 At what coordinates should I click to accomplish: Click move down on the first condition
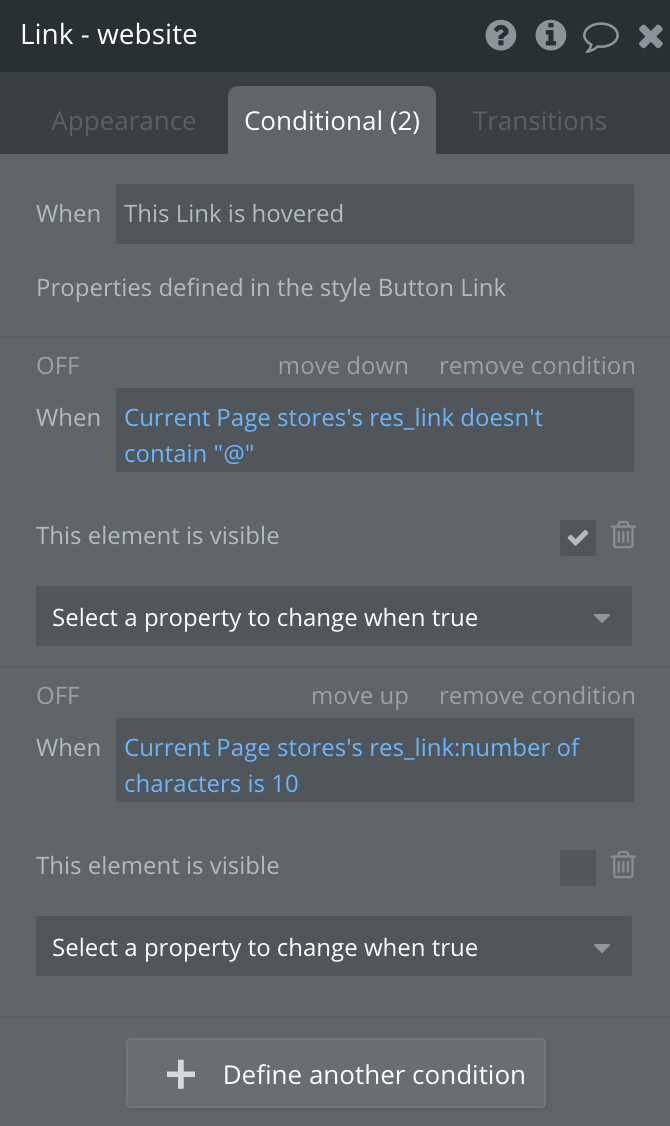click(343, 366)
